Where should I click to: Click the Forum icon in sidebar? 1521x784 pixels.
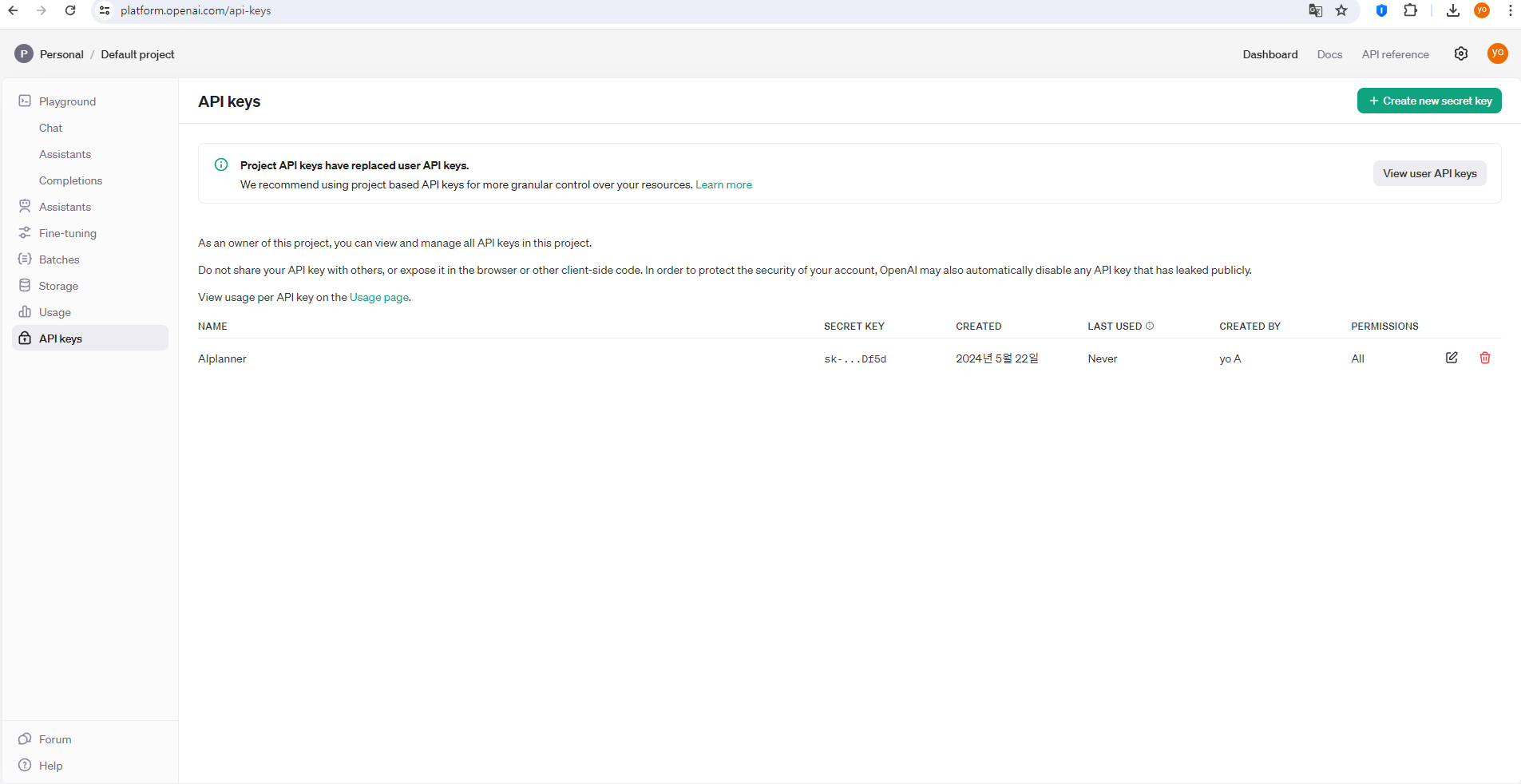(25, 738)
